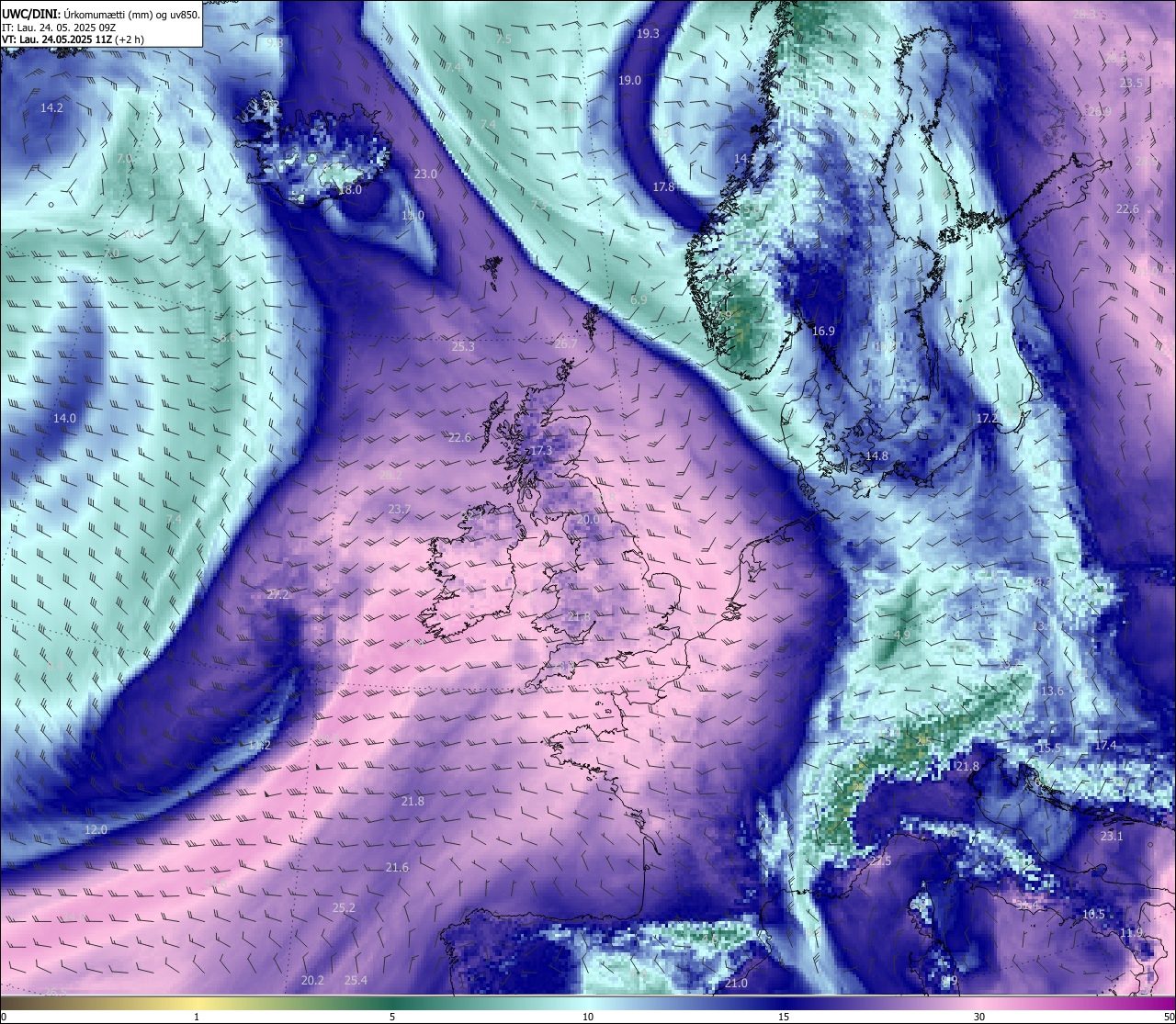Click the map value 26.7

[566, 343]
